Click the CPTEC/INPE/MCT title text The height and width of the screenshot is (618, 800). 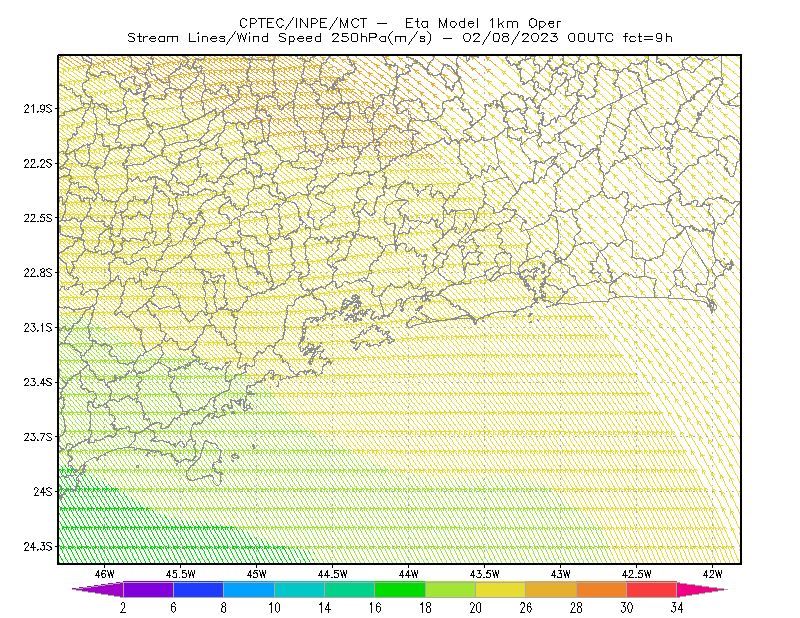(303, 23)
